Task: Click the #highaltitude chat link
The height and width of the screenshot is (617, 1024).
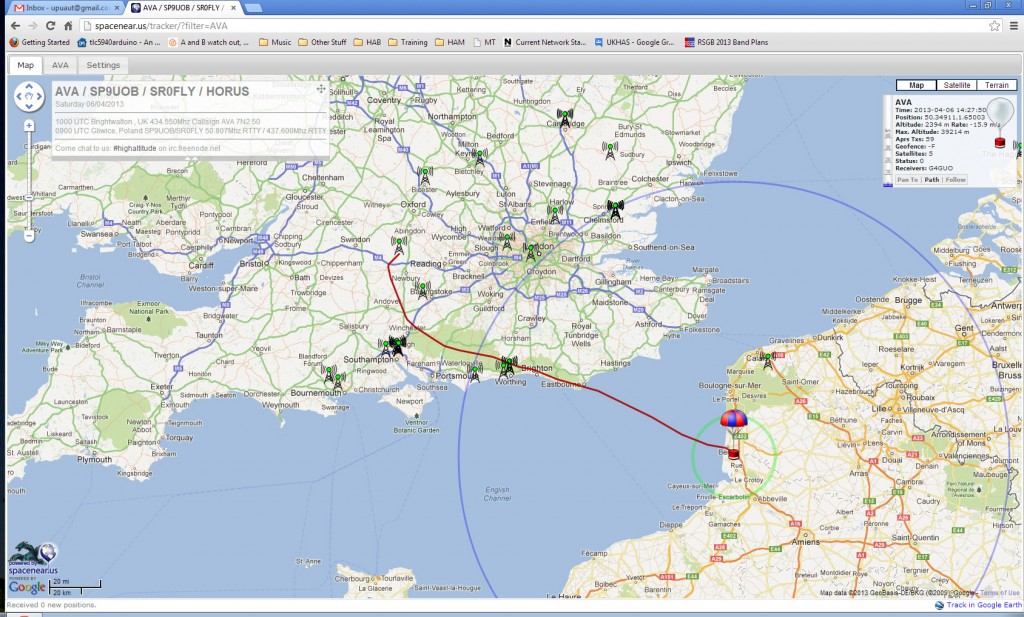Action: click(x=135, y=148)
